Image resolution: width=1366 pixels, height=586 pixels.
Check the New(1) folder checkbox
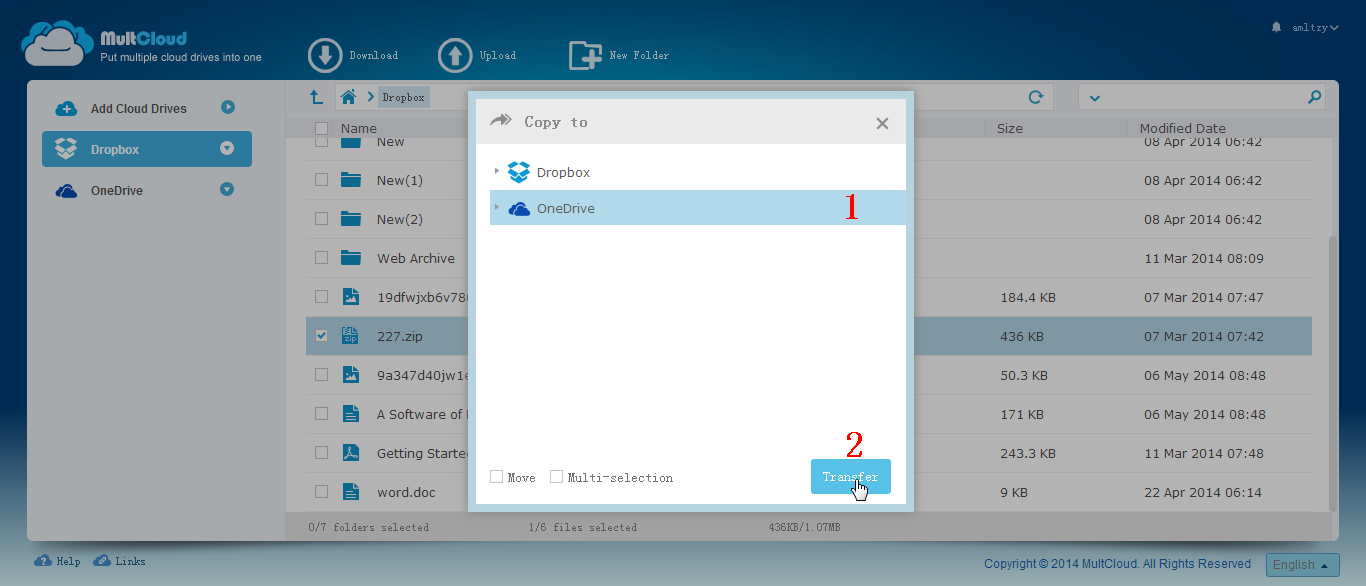click(x=321, y=180)
